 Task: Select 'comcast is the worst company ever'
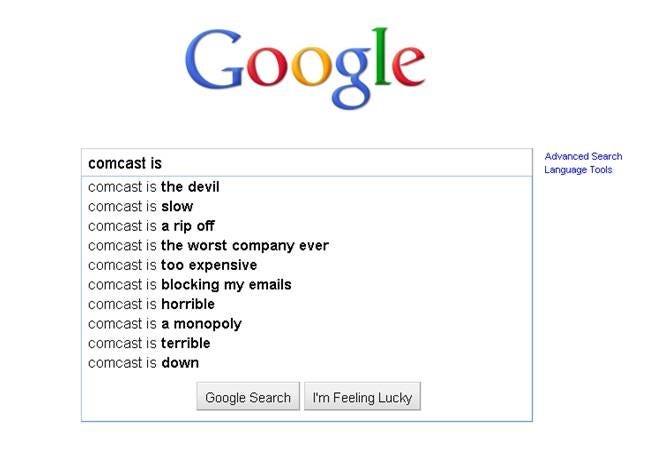coord(306,245)
